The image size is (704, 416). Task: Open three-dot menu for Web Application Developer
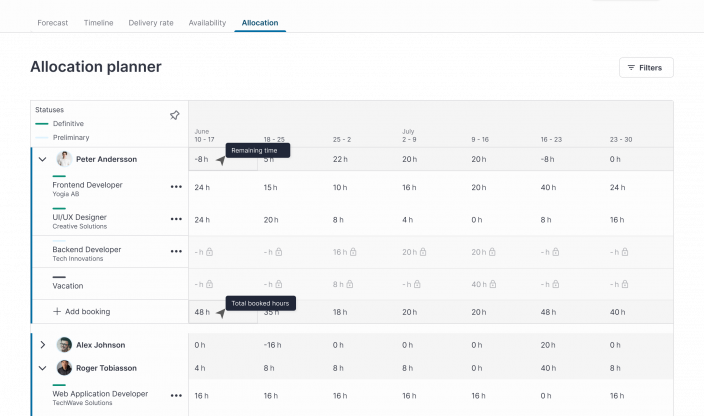[x=176, y=396]
